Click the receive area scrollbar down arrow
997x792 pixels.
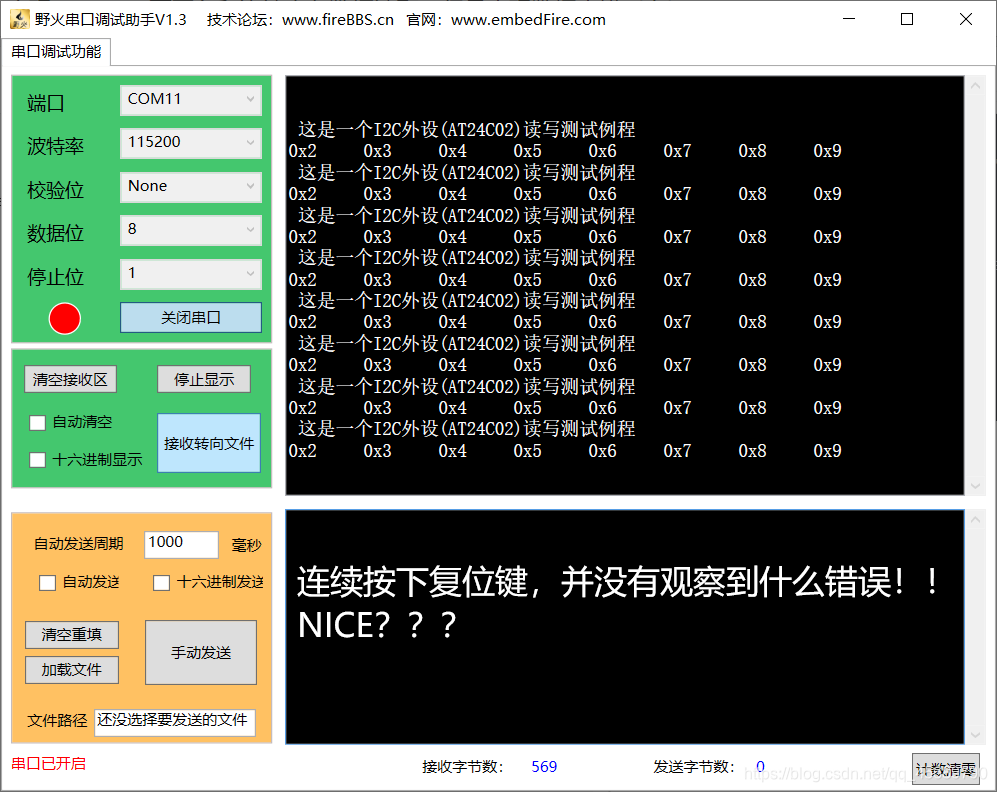(x=975, y=486)
